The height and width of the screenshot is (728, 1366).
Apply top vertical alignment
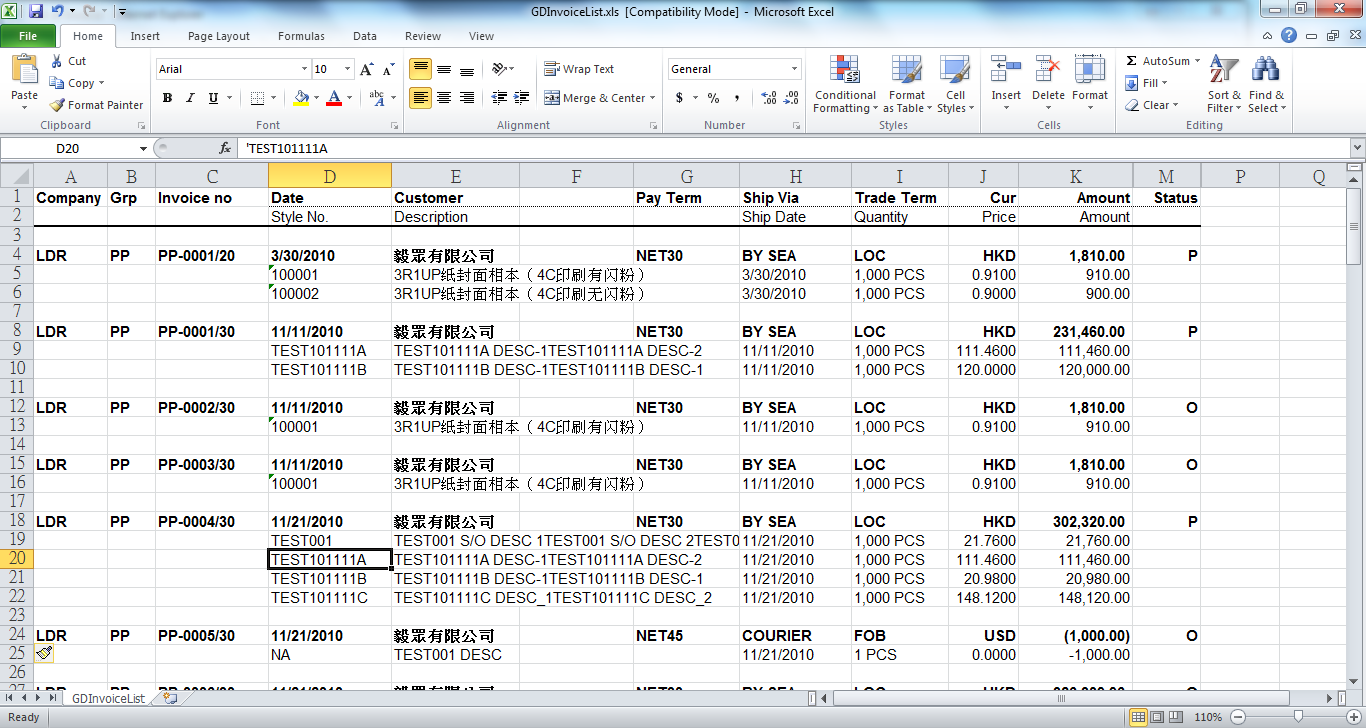click(x=420, y=69)
